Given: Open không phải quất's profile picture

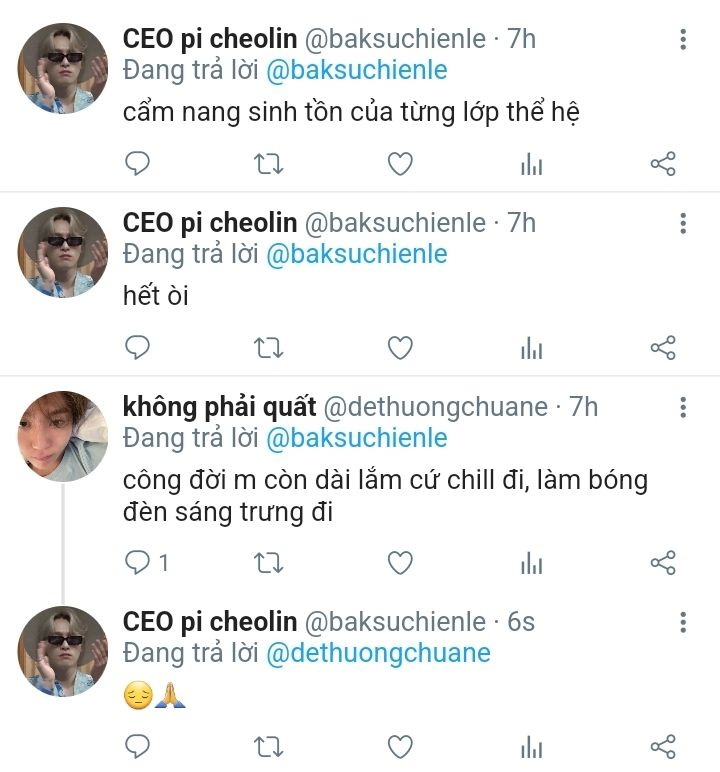Looking at the screenshot, I should (x=63, y=436).
